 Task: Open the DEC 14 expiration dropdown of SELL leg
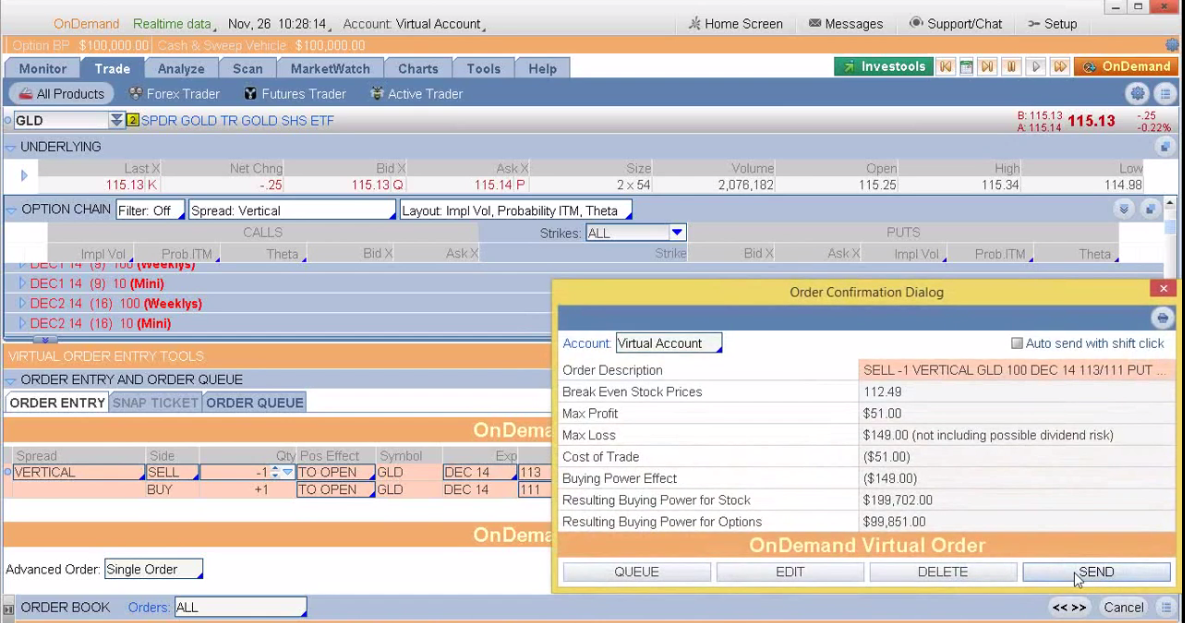480,473
